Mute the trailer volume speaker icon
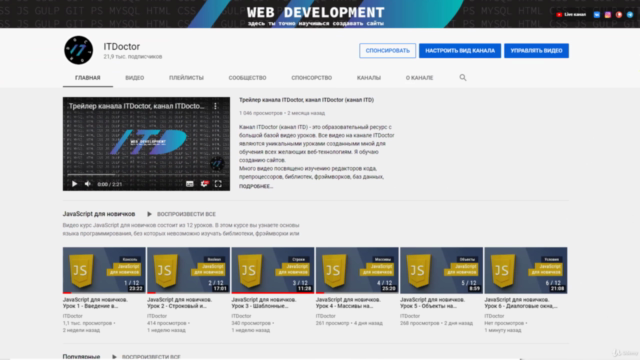The height and width of the screenshot is (360, 640). click(88, 184)
